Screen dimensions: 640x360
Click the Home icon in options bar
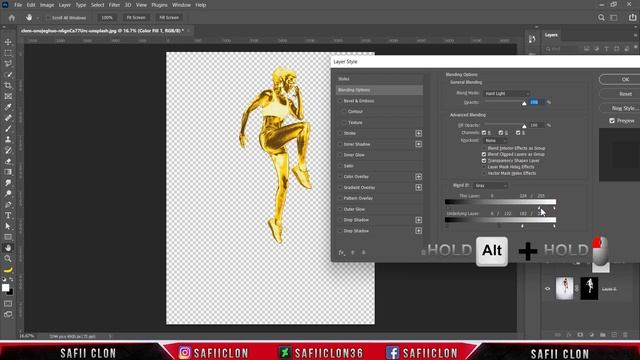[x=12, y=18]
